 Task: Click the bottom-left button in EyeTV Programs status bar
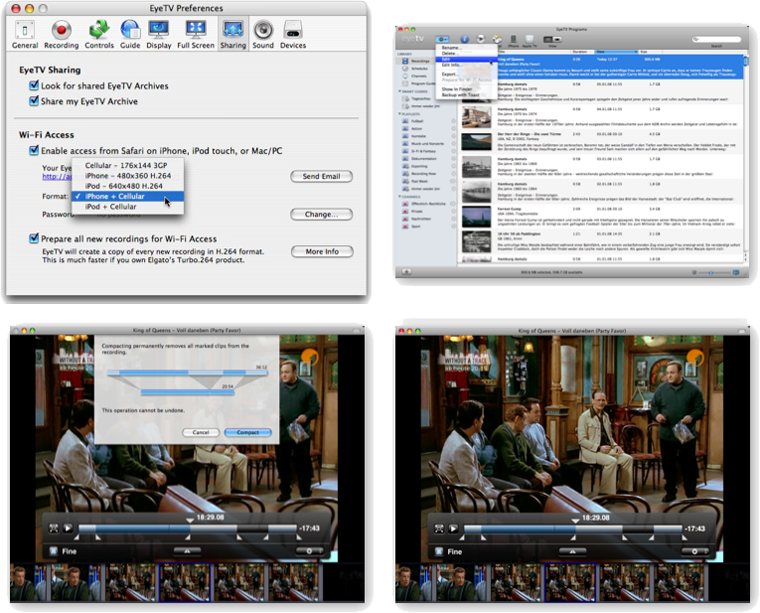pyautogui.click(x=406, y=272)
